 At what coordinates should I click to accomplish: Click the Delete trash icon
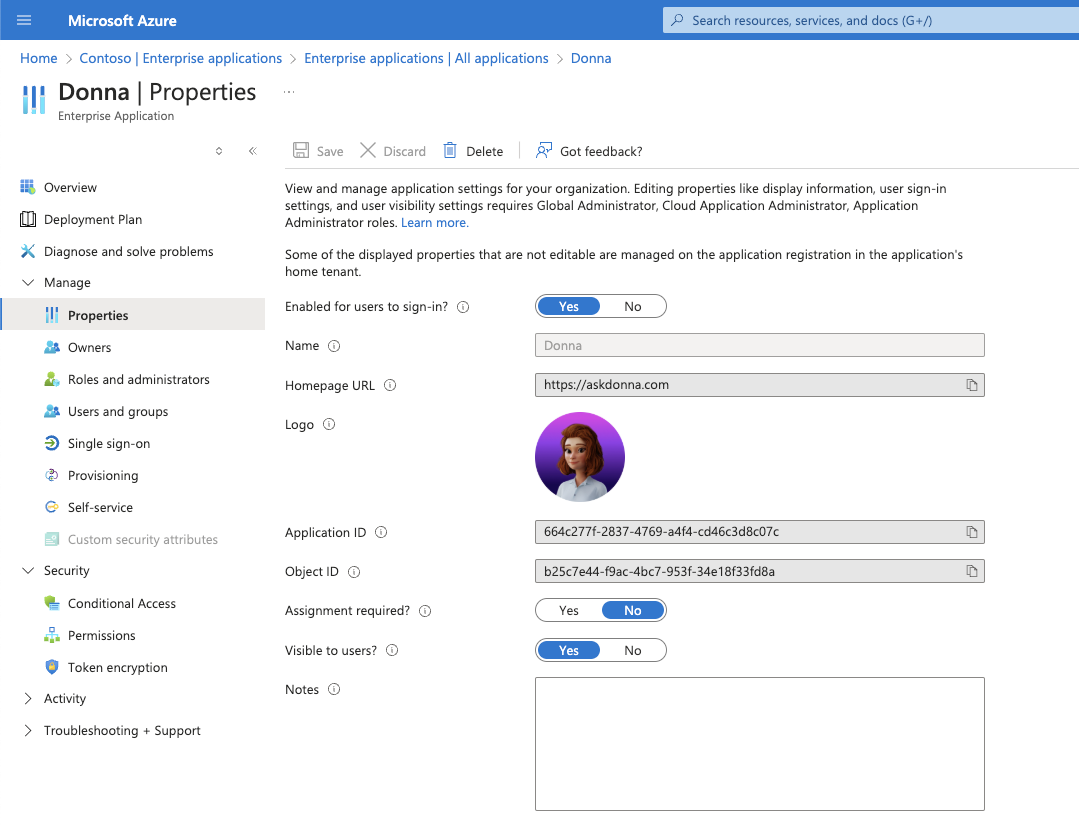[x=450, y=151]
